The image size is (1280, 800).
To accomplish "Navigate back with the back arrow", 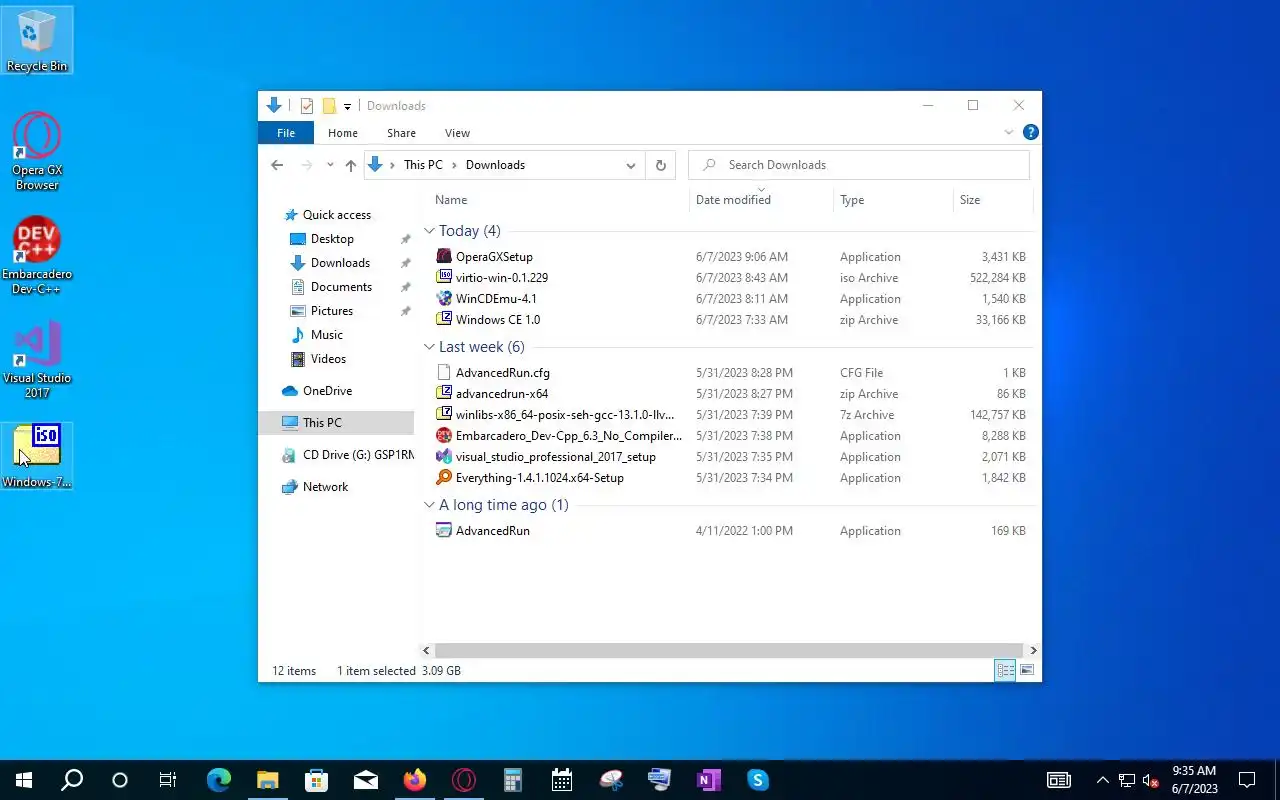I will tap(277, 165).
